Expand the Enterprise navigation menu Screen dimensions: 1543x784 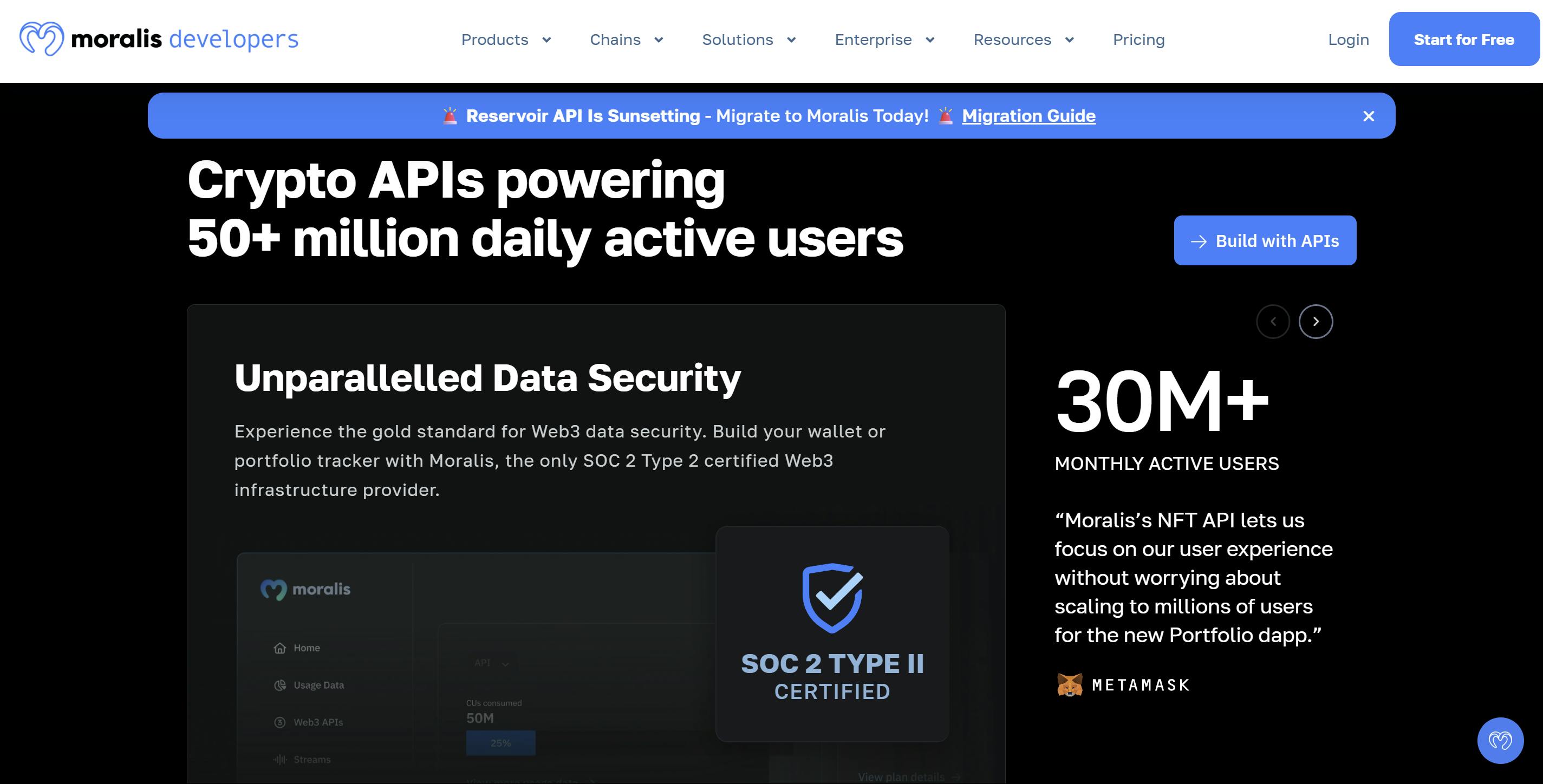pos(884,40)
